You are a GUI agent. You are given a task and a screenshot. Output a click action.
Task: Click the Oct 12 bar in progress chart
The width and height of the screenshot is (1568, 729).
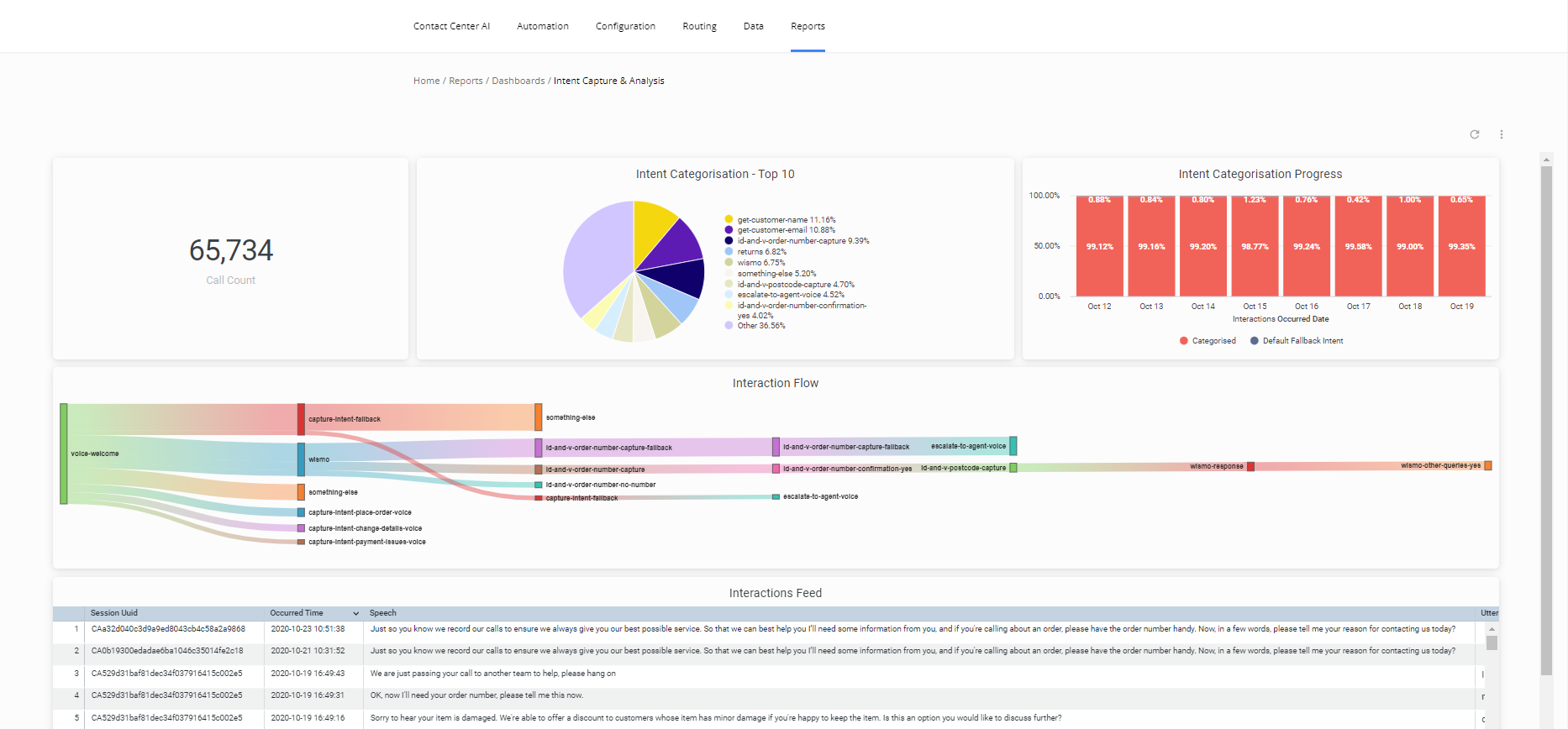coord(1099,246)
